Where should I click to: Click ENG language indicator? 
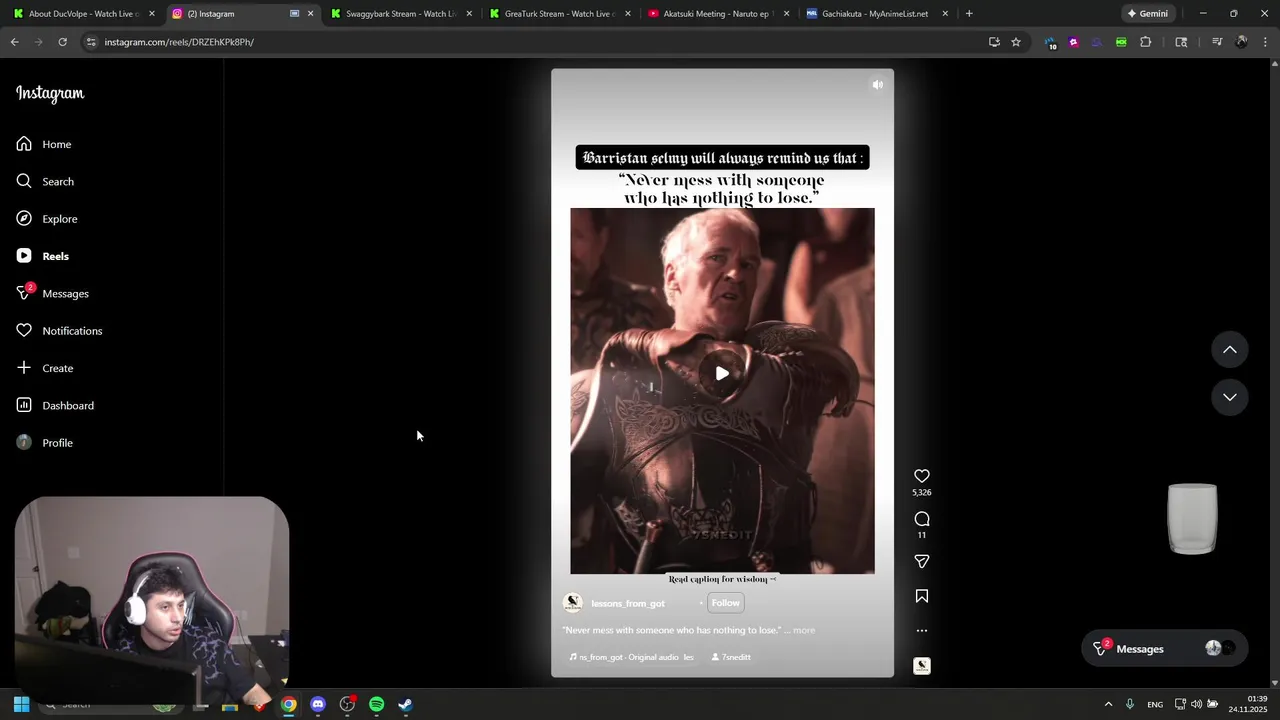1155,704
